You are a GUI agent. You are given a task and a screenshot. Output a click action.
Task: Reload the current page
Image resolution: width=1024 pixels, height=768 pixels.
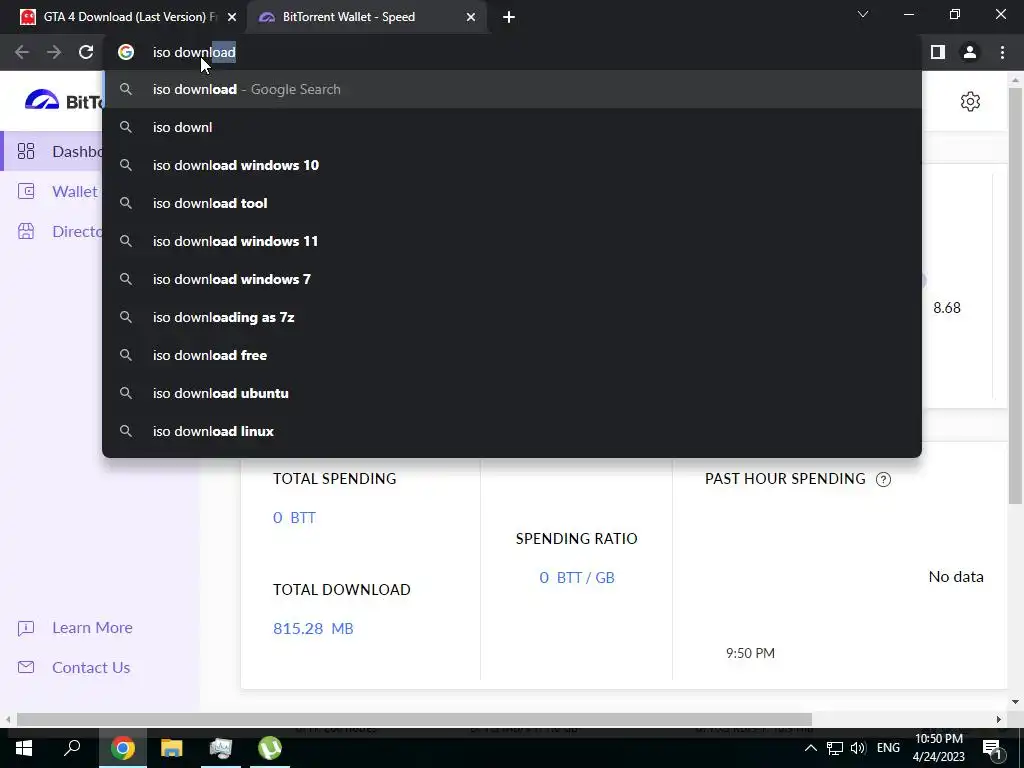click(x=86, y=52)
